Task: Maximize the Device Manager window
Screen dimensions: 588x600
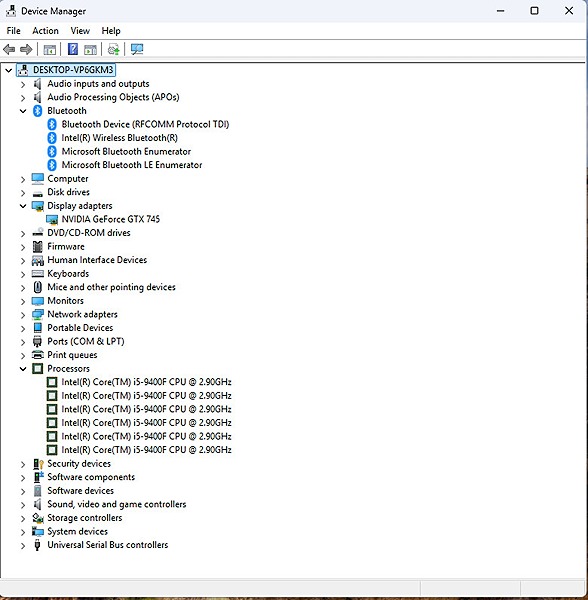Action: click(534, 11)
